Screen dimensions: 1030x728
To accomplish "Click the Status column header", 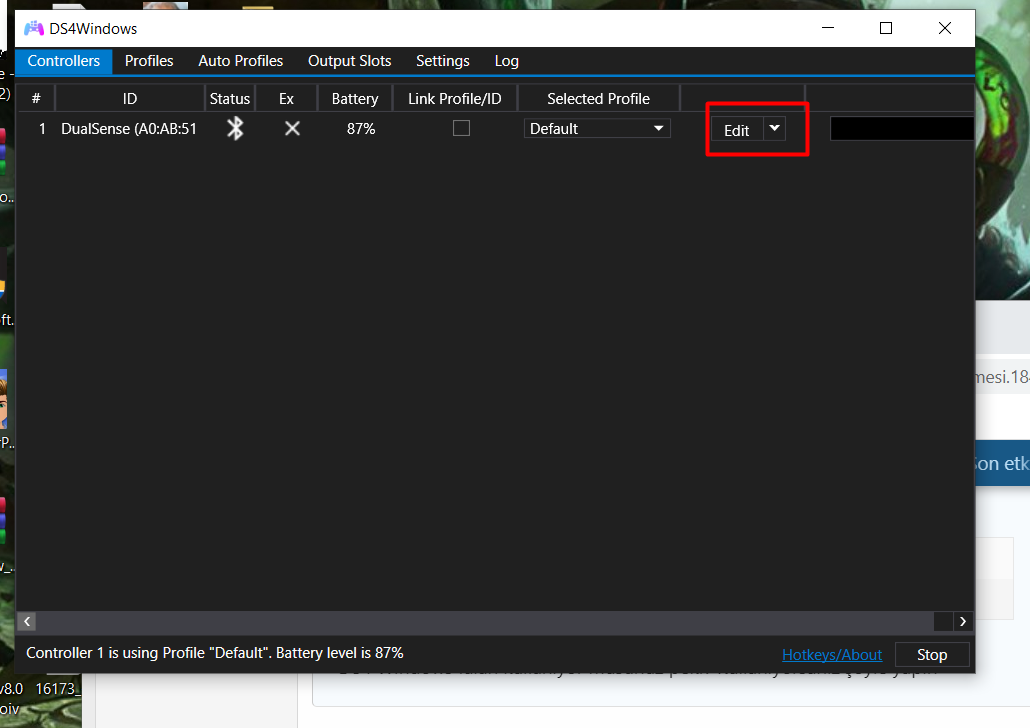I will point(229,99).
